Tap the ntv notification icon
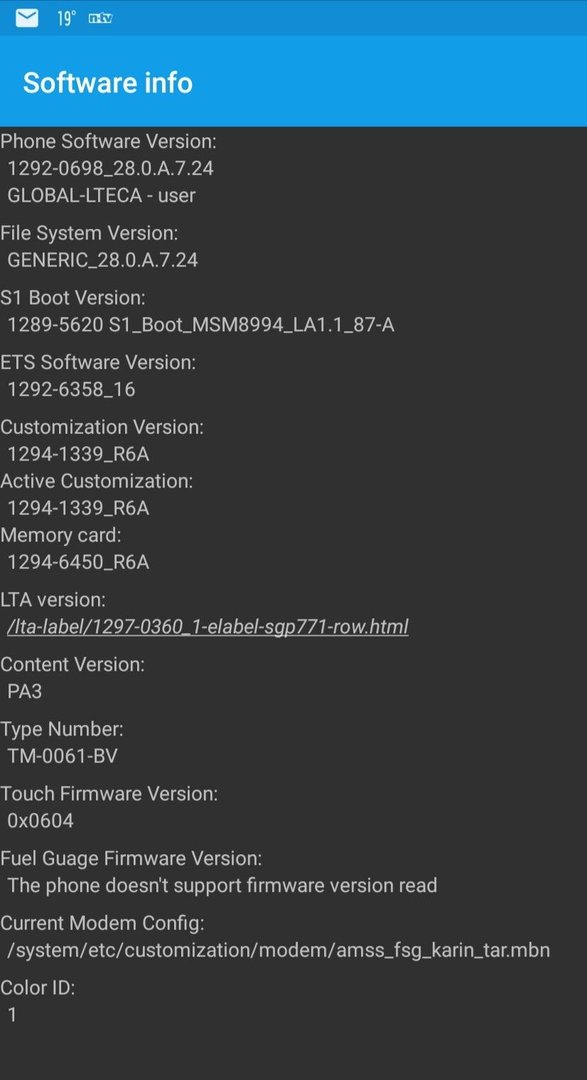587x1080 pixels. [x=101, y=19]
